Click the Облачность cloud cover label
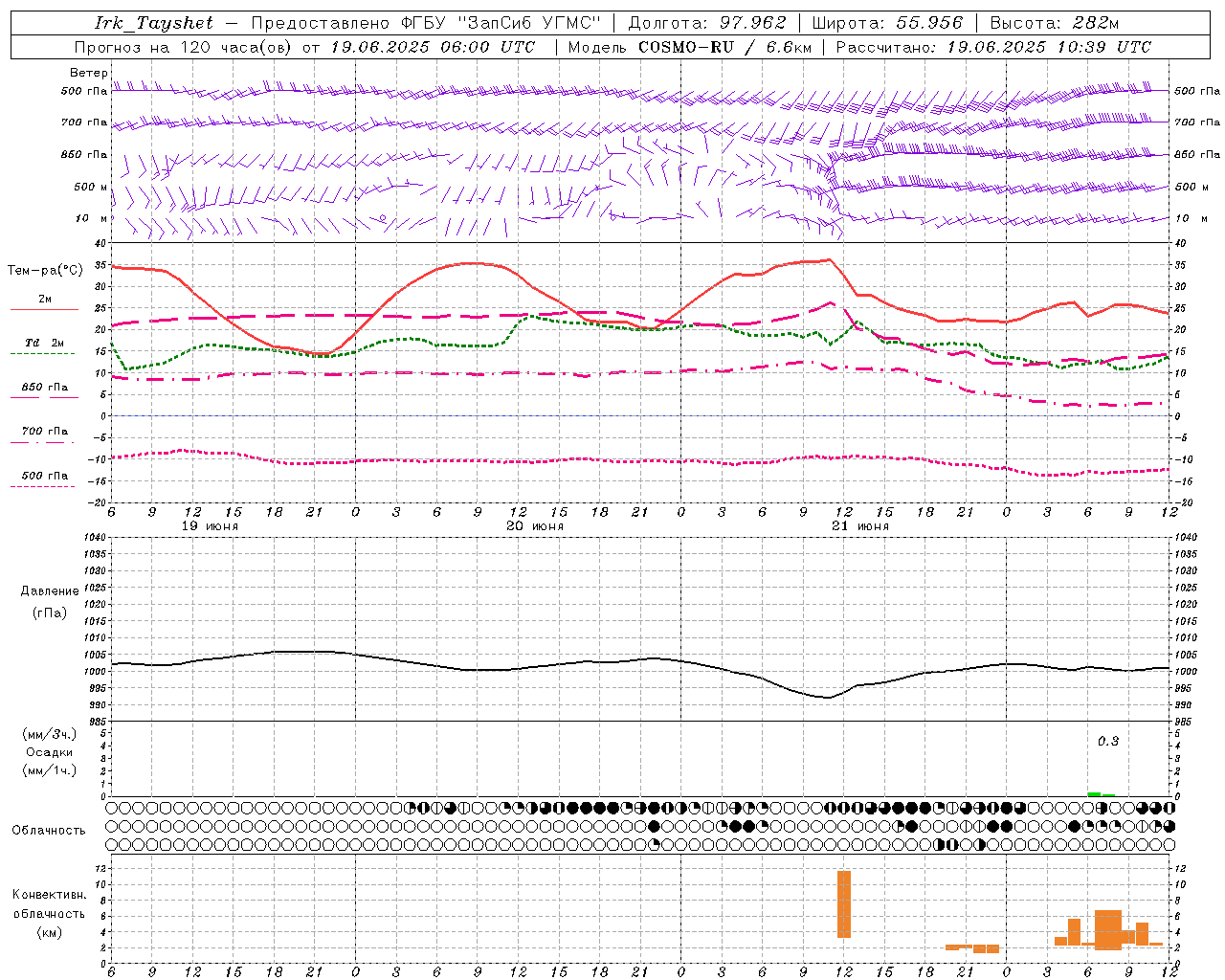The width and height of the screenshot is (1225, 980). click(49, 830)
